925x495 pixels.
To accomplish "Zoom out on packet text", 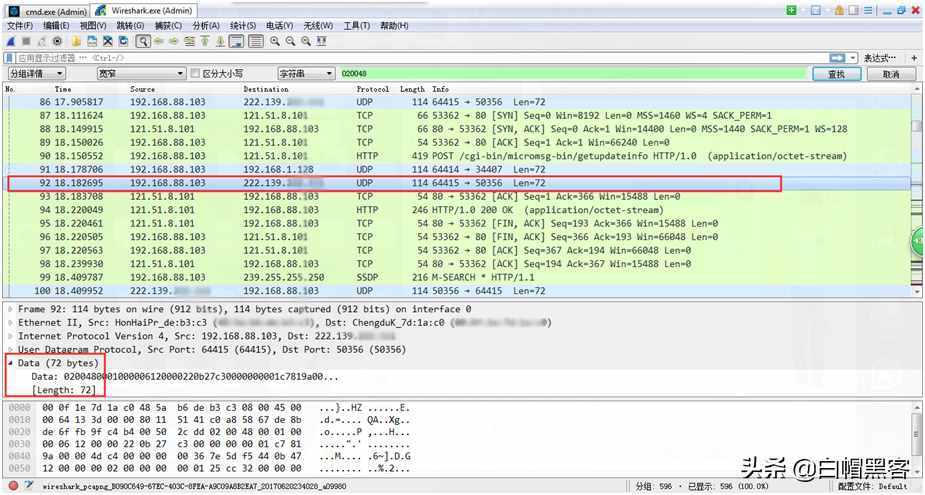I will tap(290, 41).
